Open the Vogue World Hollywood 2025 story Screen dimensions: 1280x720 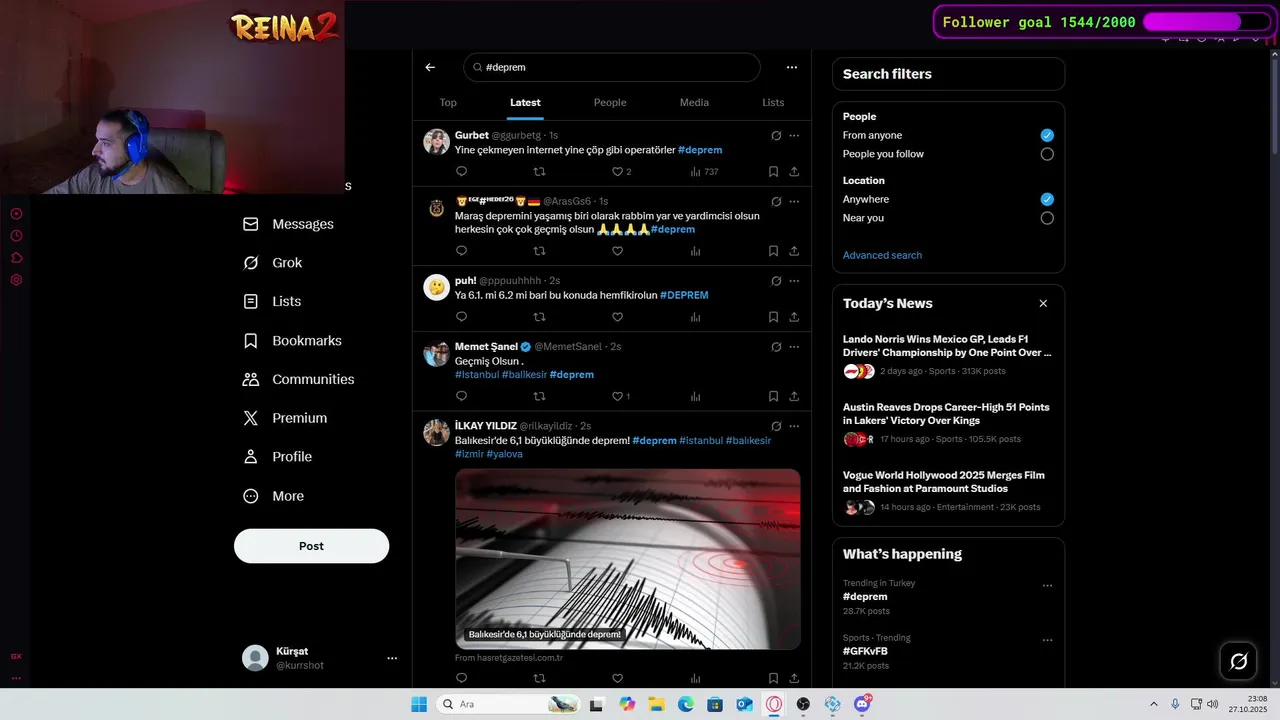(x=948, y=491)
